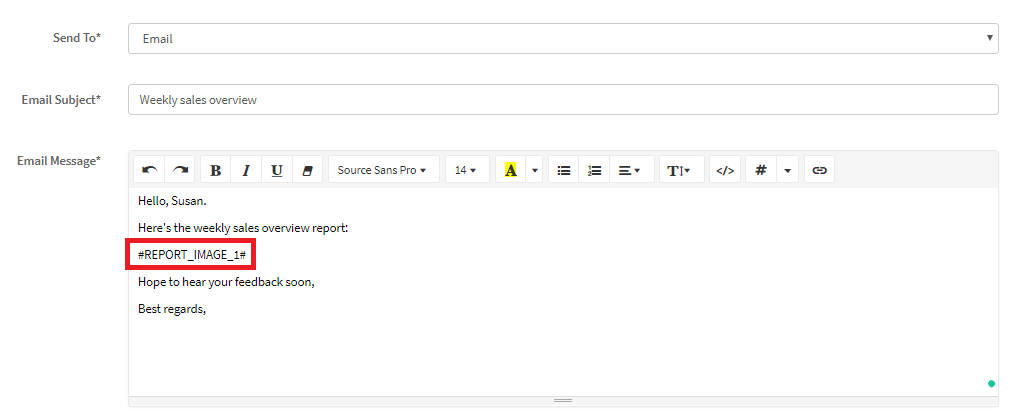This screenshot has width=1019, height=411.
Task: Open the Source Sans Pro font dropdown
Action: click(383, 170)
